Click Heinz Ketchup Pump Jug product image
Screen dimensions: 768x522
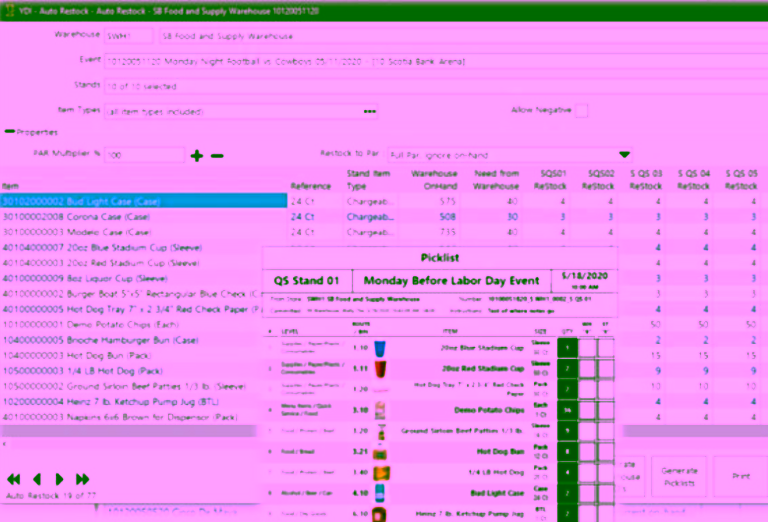click(x=380, y=514)
